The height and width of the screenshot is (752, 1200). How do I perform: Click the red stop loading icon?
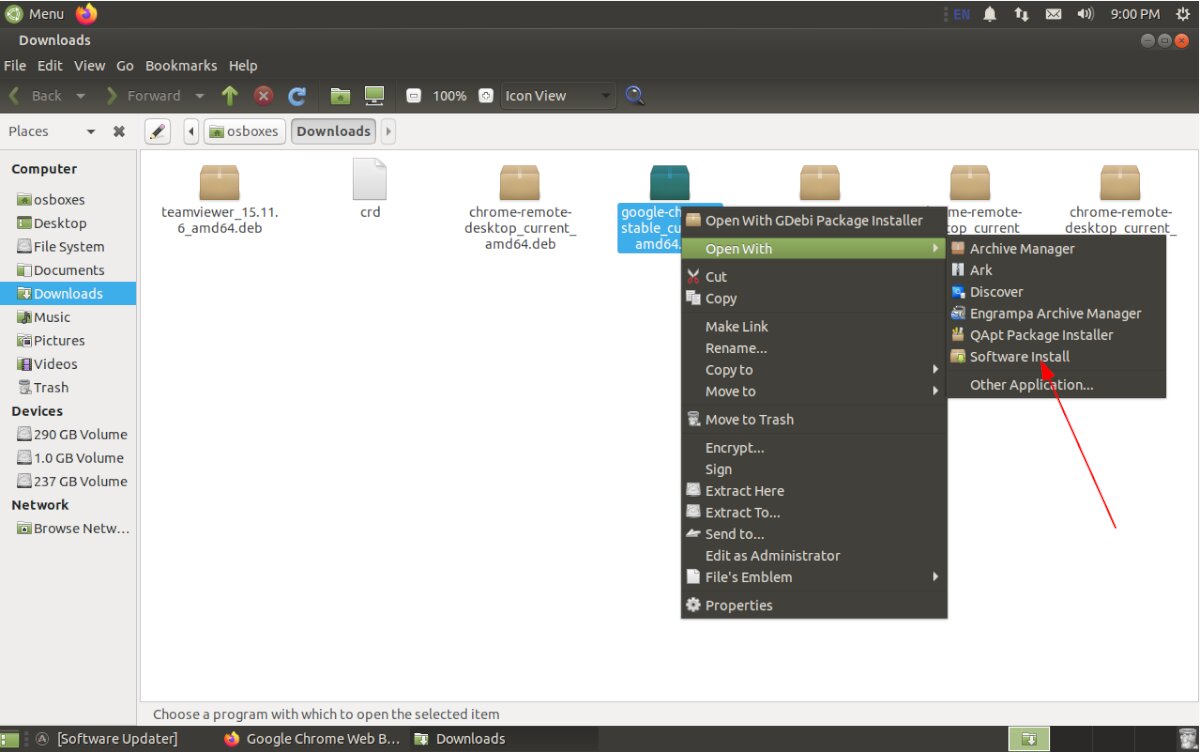(x=263, y=95)
